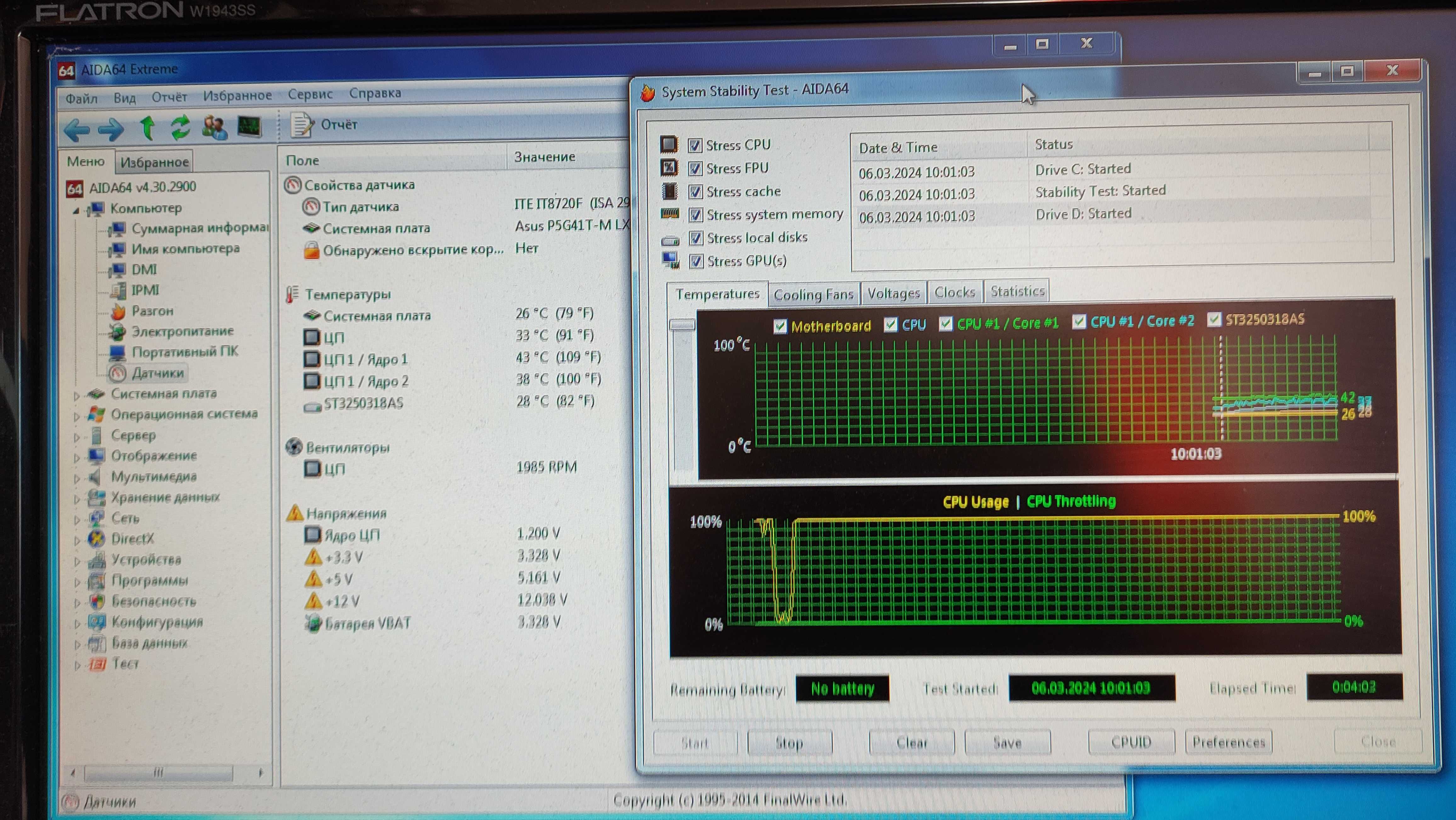Select the Датчики sensor tree item

(158, 373)
